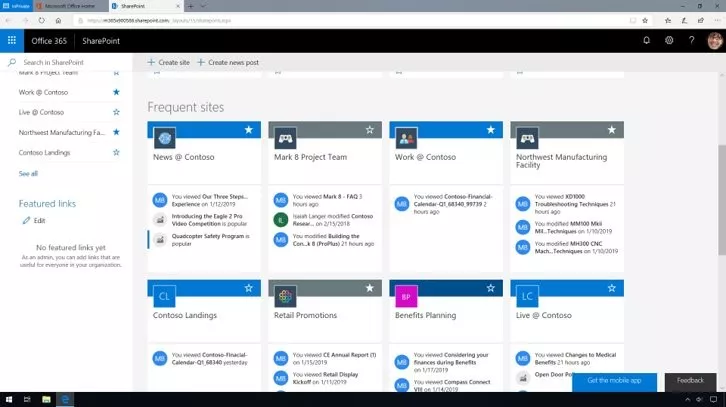
Task: Click Get the mobile app button
Action: coord(614,381)
